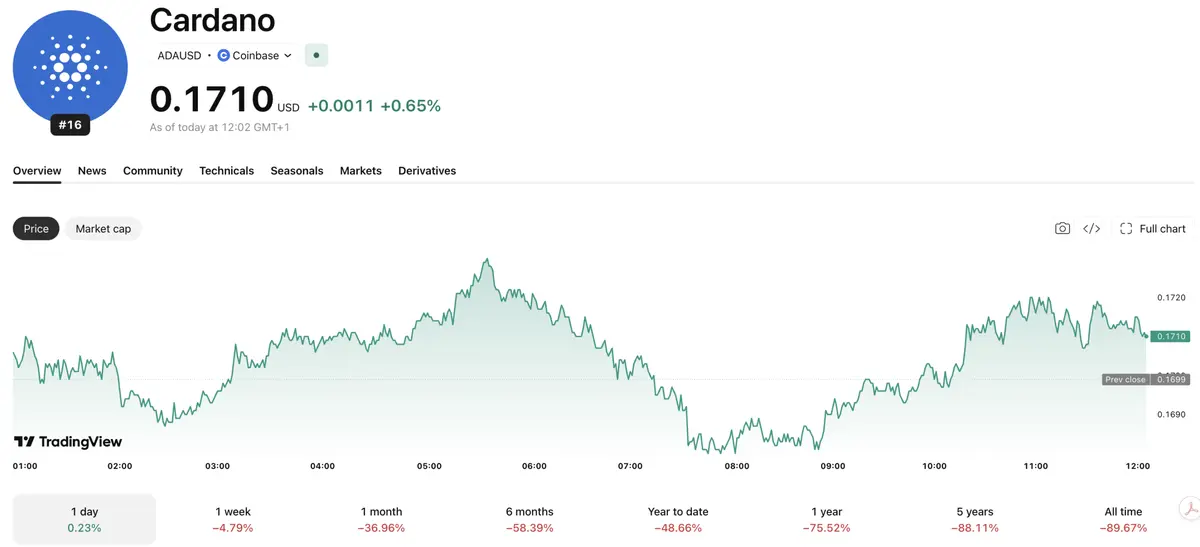1200x547 pixels.
Task: Switch to the Derivatives tab
Action: (x=427, y=171)
